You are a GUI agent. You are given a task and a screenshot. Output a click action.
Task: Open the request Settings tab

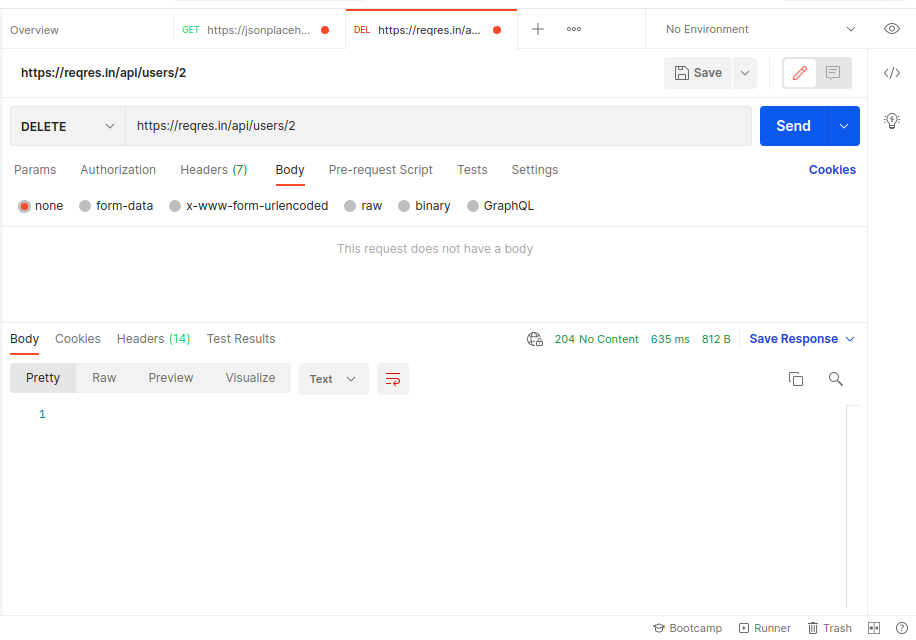point(535,170)
